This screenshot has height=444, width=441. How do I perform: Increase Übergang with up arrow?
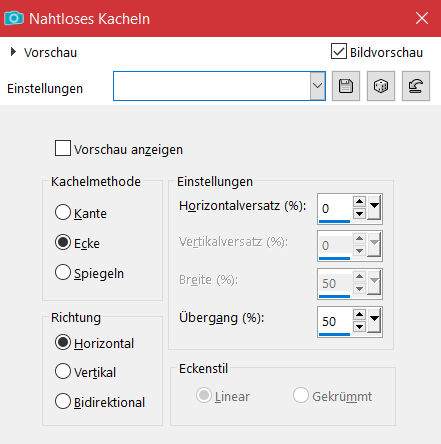[x=359, y=315]
